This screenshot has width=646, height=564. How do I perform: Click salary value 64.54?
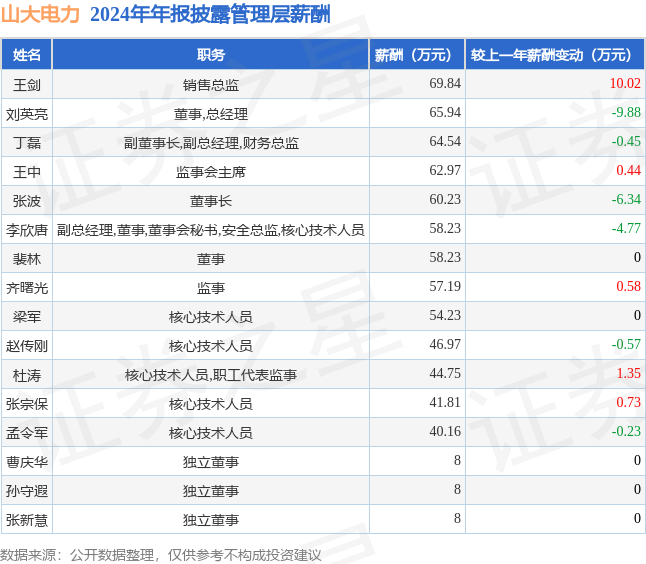[445, 141]
